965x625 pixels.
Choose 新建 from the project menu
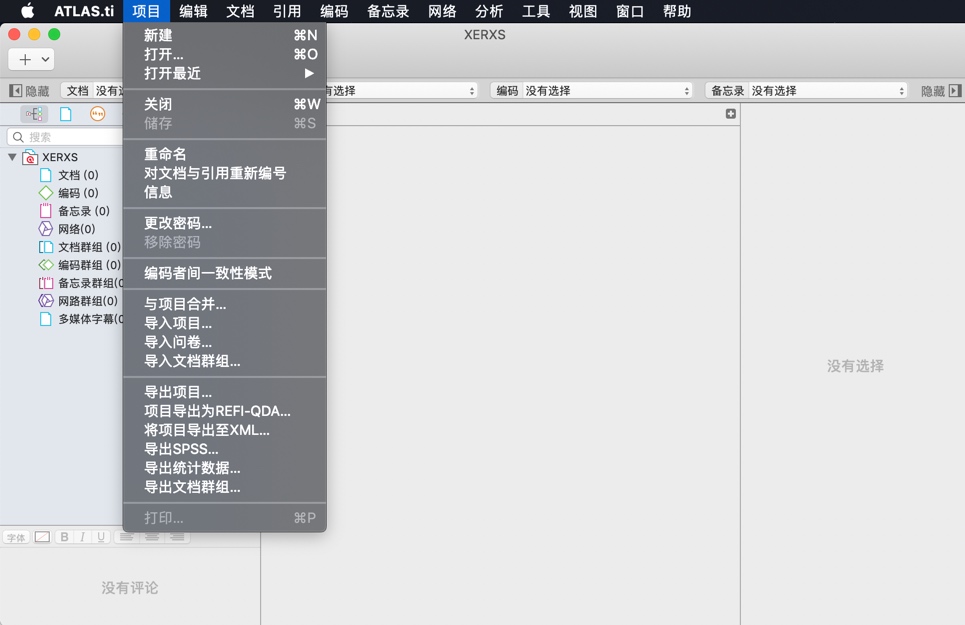point(225,35)
